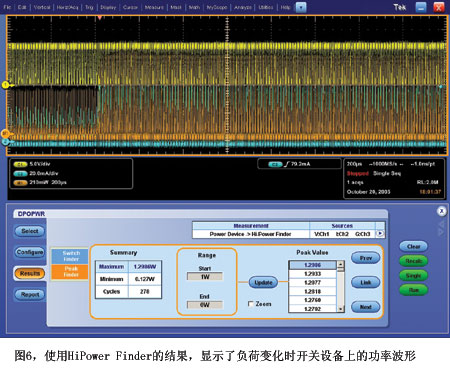Click the C2 trigger source badge
Viewport: 450px width, 368px height.
(275, 164)
